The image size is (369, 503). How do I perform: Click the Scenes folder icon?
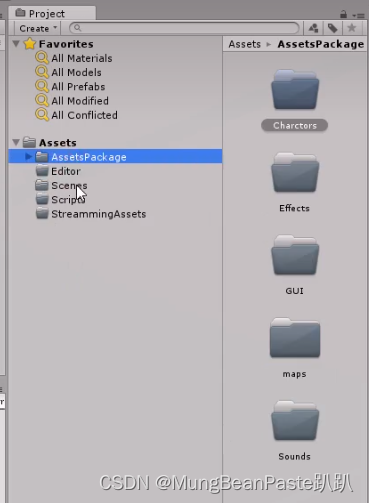(42, 185)
